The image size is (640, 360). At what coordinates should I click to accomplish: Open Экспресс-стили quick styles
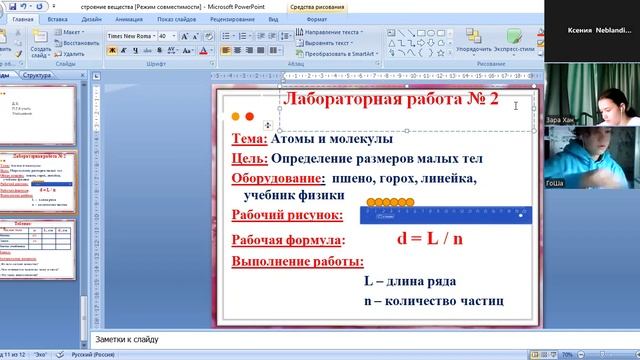pos(514,41)
